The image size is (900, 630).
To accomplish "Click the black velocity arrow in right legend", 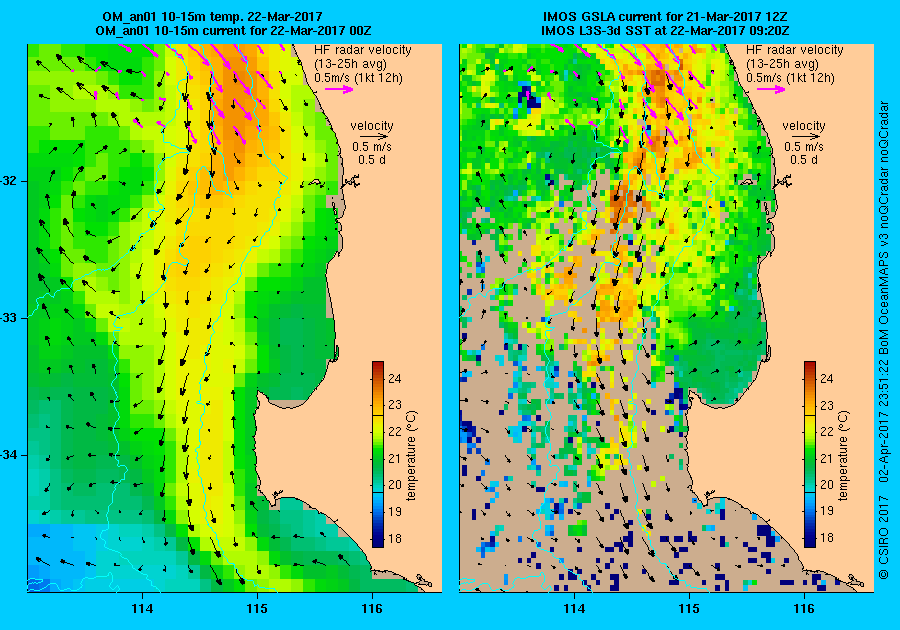I will (806, 137).
